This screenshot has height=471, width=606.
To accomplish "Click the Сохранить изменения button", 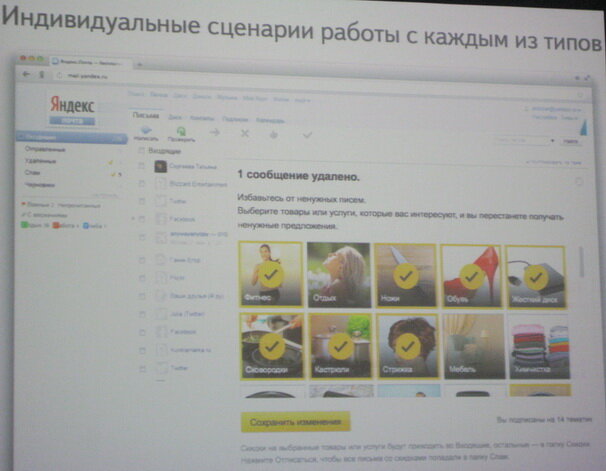I will 296,422.
